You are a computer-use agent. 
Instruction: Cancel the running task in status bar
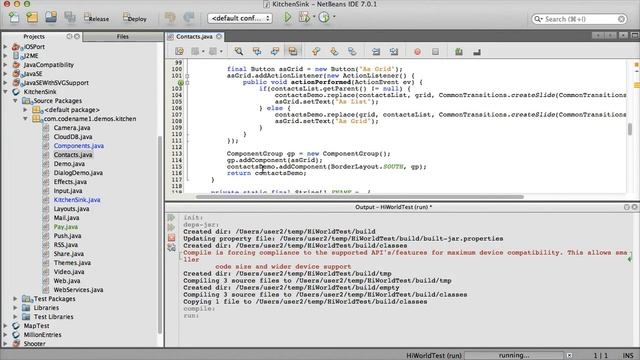point(569,356)
